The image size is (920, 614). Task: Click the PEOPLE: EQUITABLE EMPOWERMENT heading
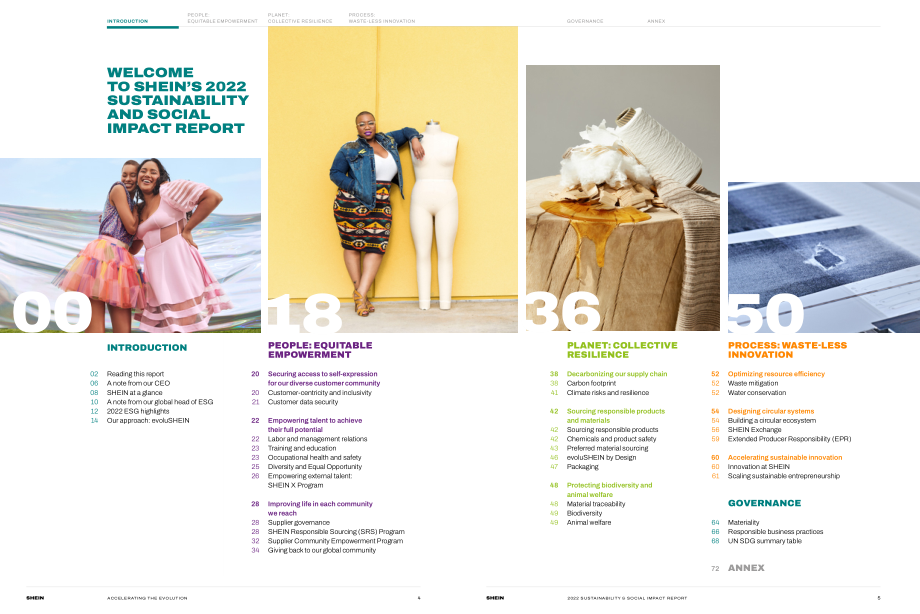pos(320,350)
